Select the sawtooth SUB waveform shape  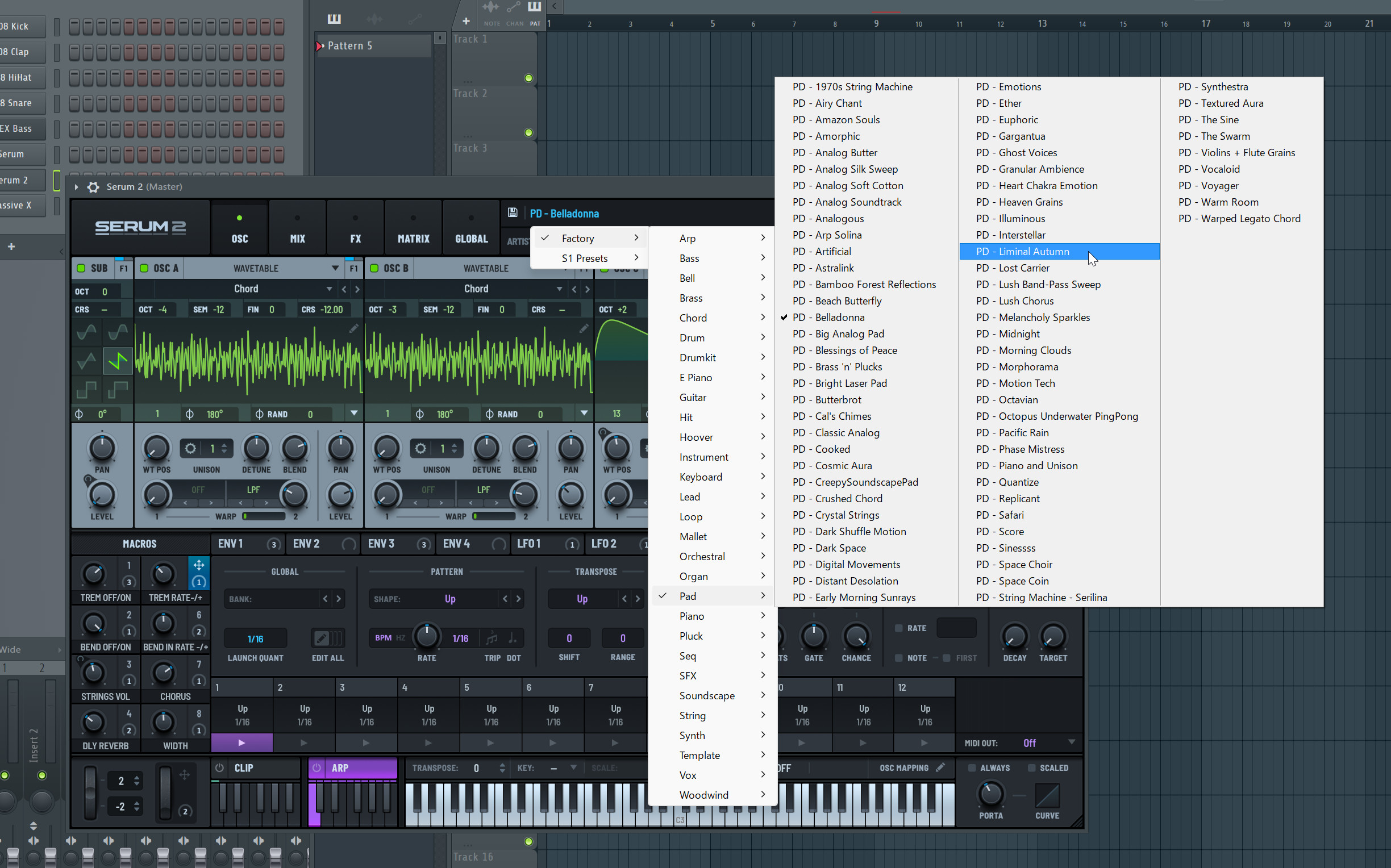click(x=118, y=361)
